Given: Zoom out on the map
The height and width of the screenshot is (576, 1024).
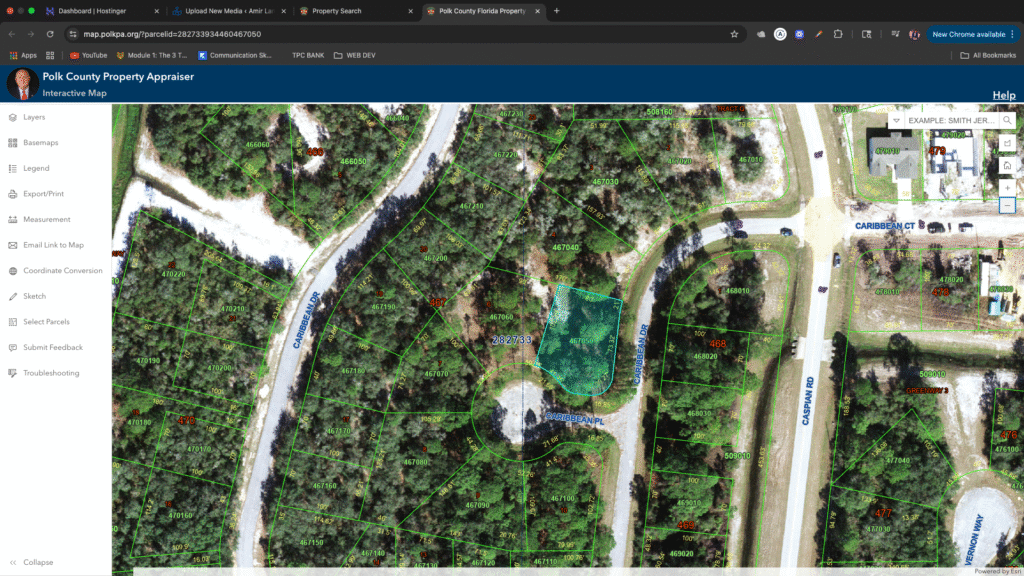Looking at the screenshot, I should click(x=1007, y=206).
